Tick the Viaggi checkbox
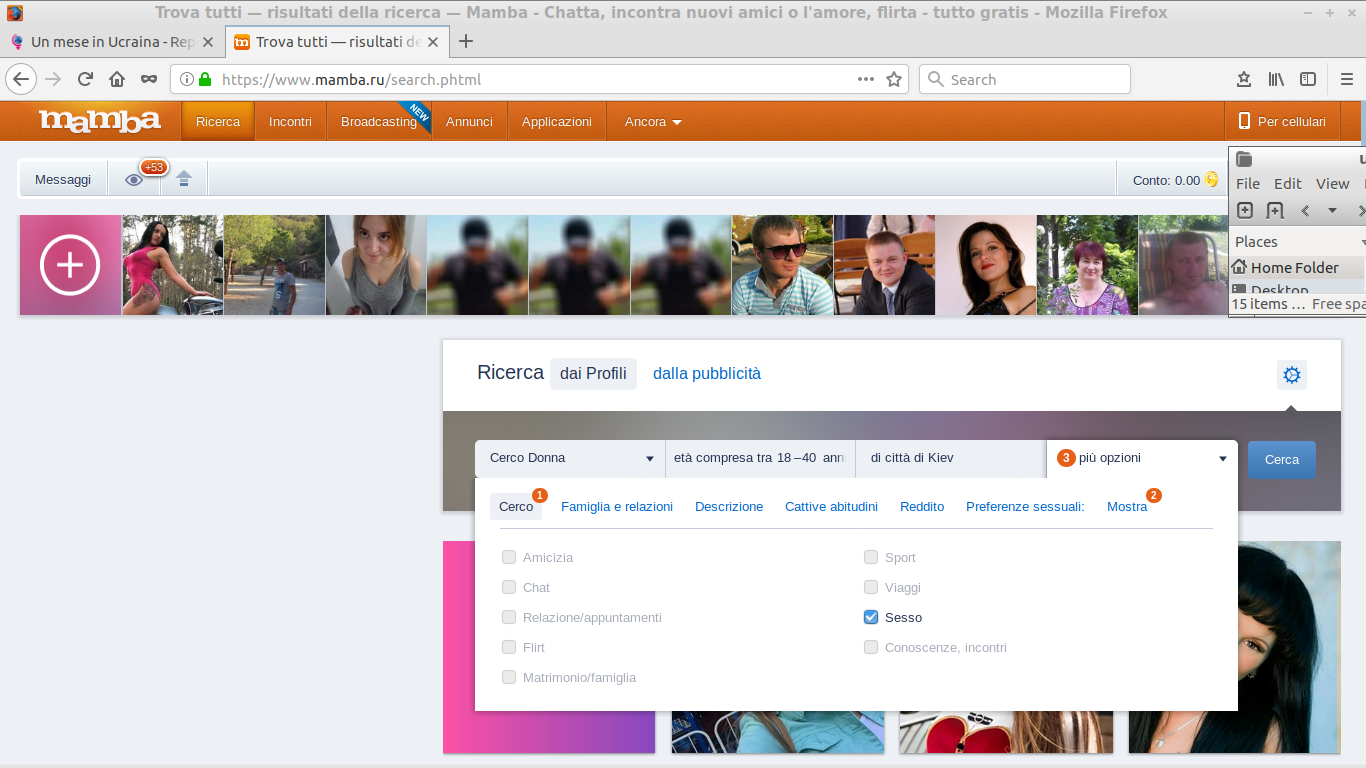1366x768 pixels. pos(871,587)
